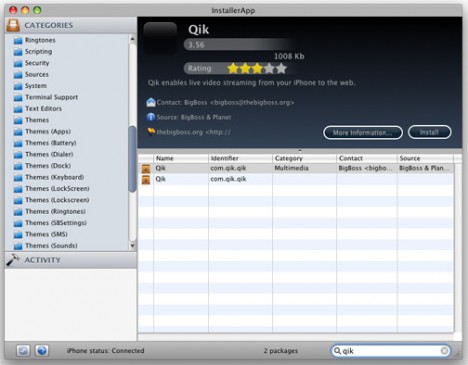The height and width of the screenshot is (365, 468).
Task: Open the Themes (Apps) category
Action: 48,132
